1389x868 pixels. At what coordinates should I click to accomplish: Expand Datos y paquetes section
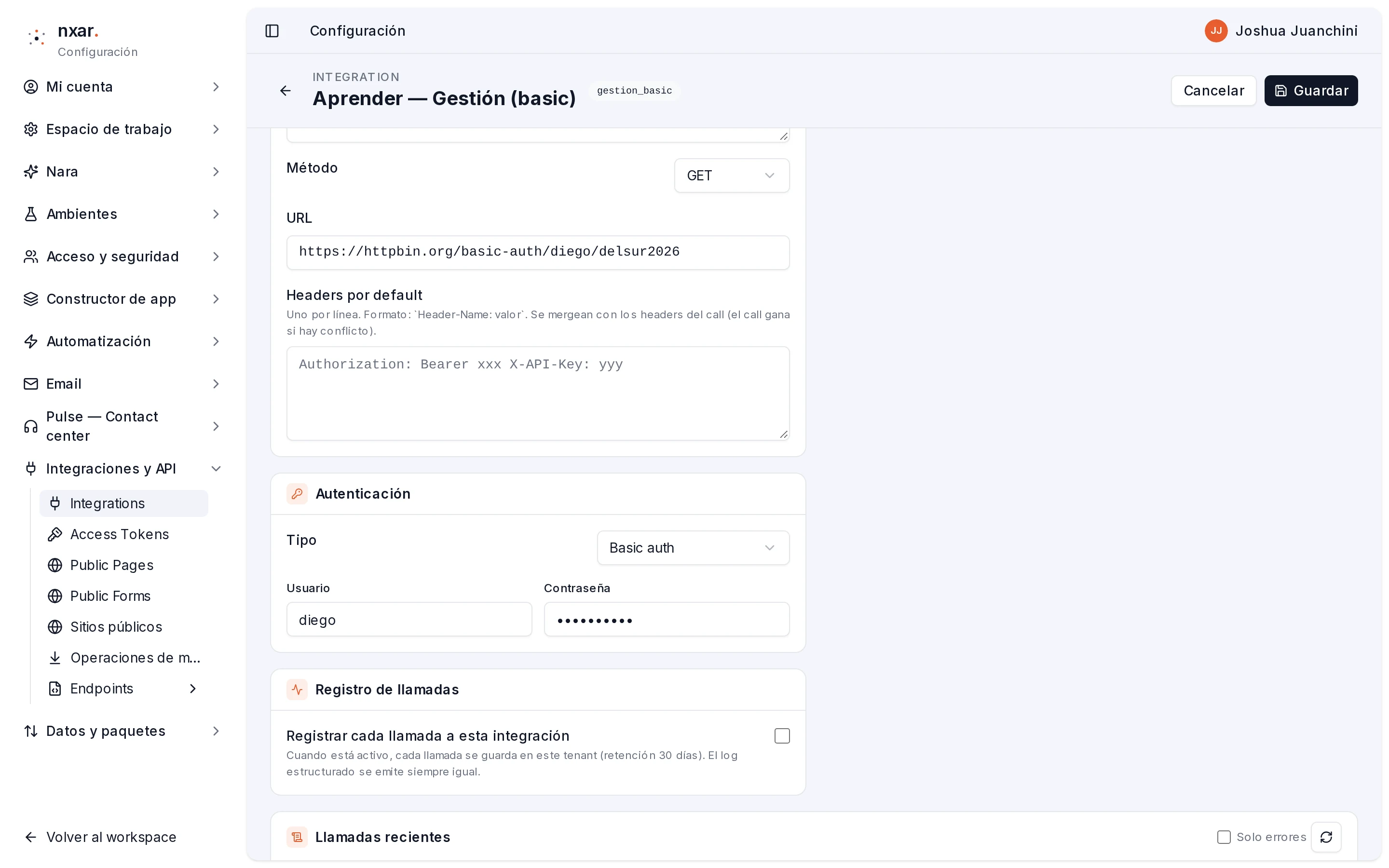pyautogui.click(x=122, y=732)
